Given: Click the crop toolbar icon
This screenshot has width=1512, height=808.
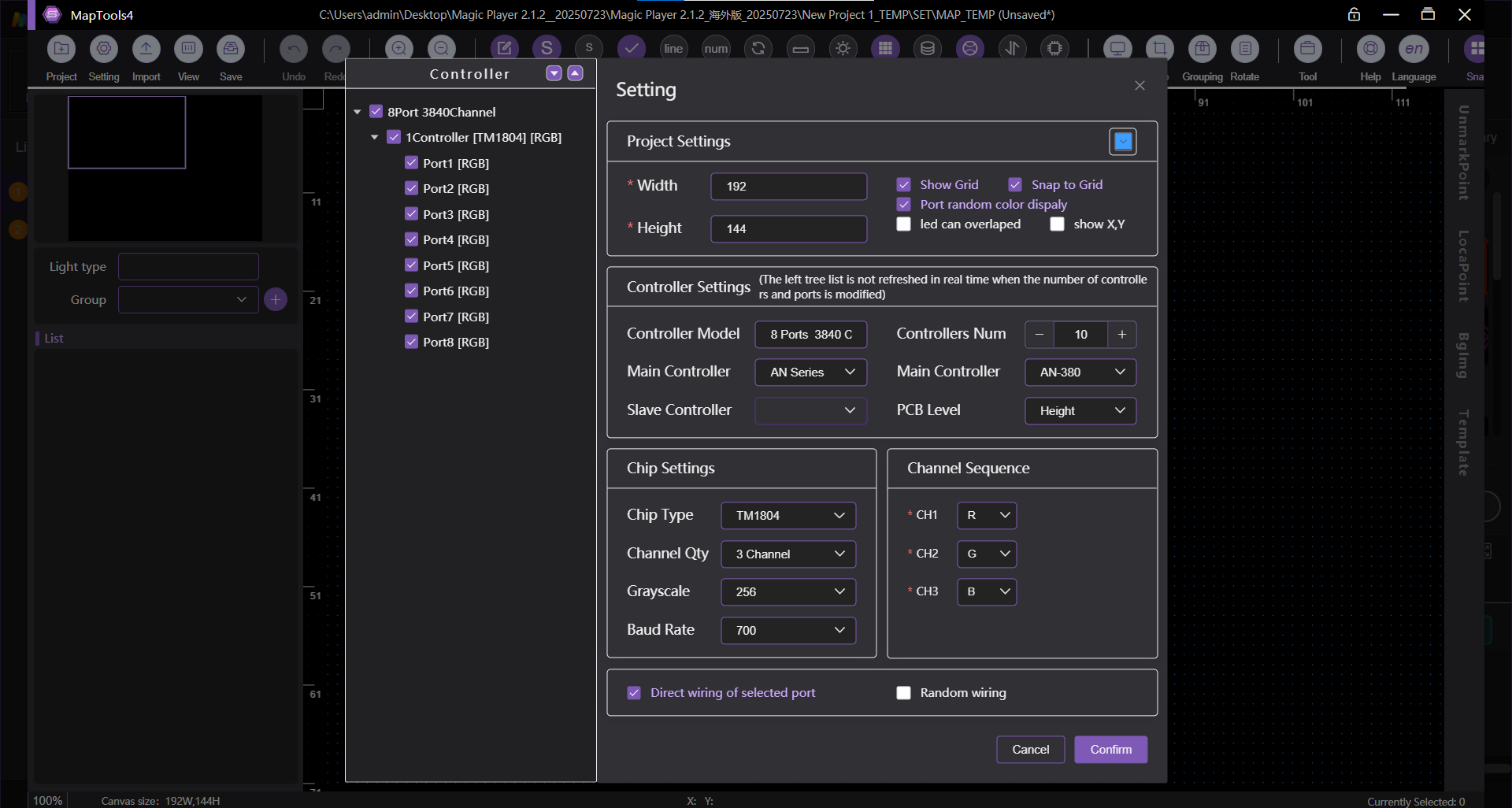Looking at the screenshot, I should (x=1160, y=48).
